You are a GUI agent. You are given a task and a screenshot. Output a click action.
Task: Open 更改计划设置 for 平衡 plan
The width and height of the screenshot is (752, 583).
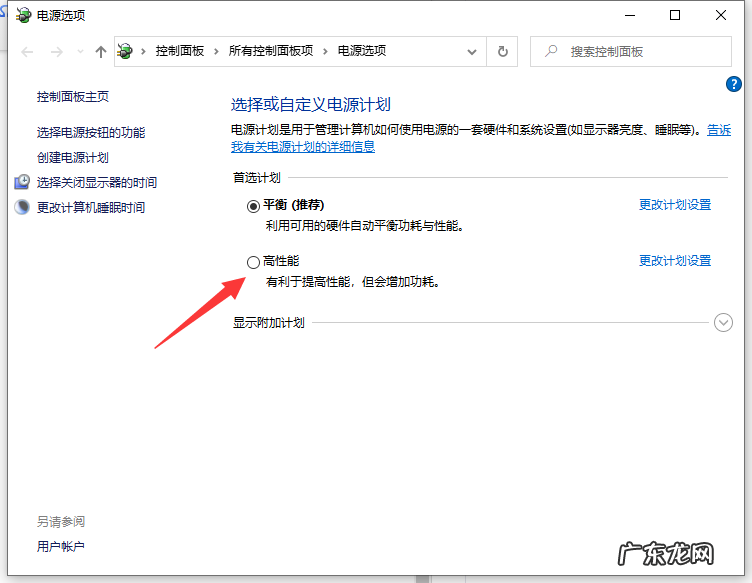click(x=675, y=205)
